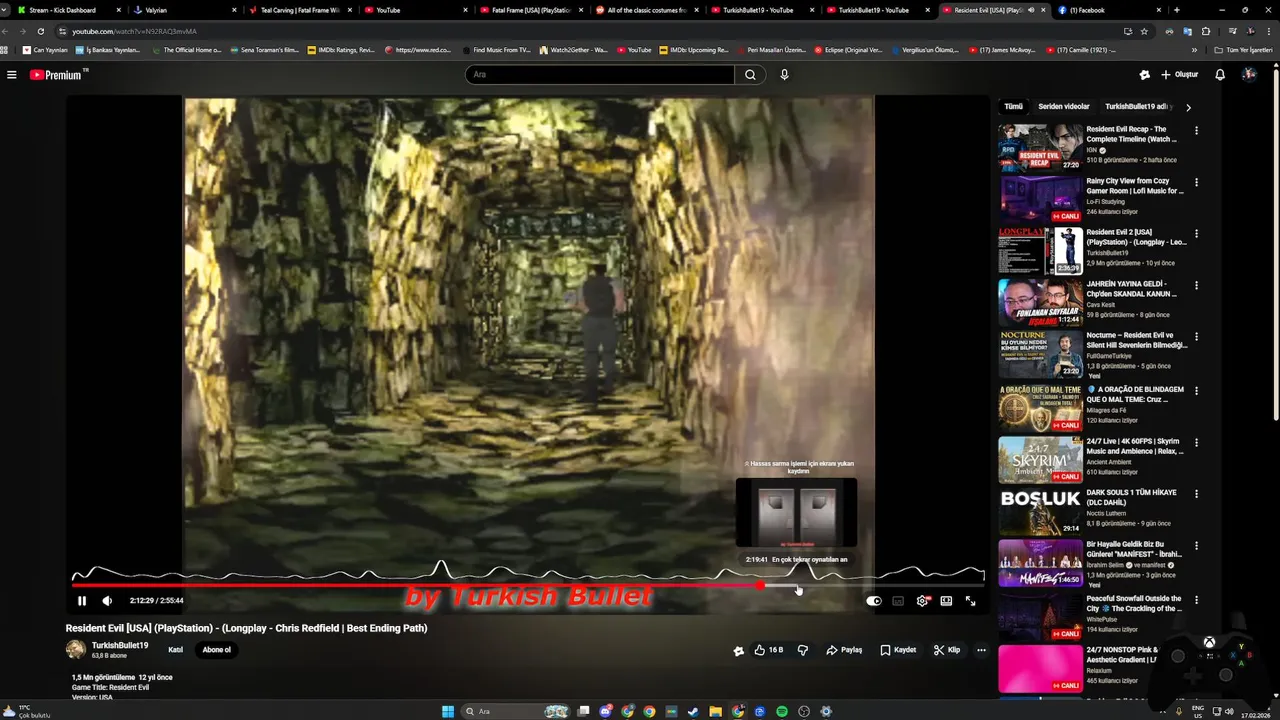Dislike the video with the thumbs-down button
Screen dimensions: 1280x720
802,650
